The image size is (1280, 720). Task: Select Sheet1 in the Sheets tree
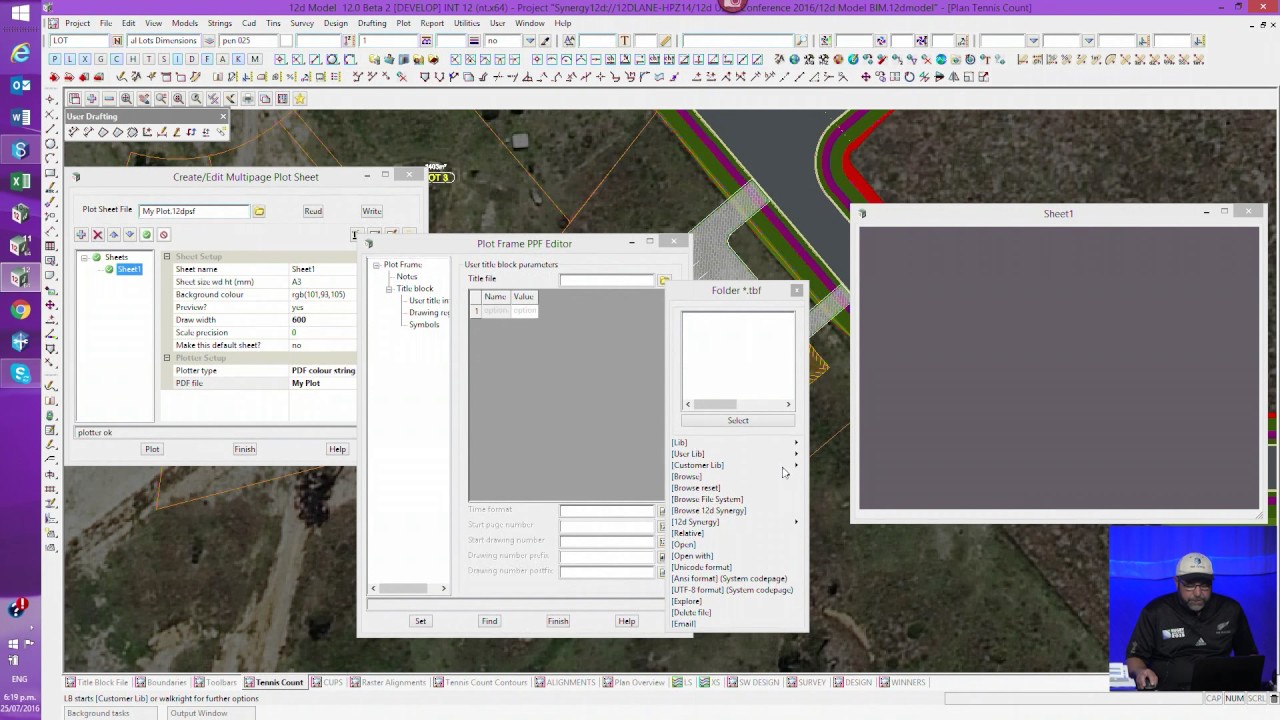coord(129,269)
